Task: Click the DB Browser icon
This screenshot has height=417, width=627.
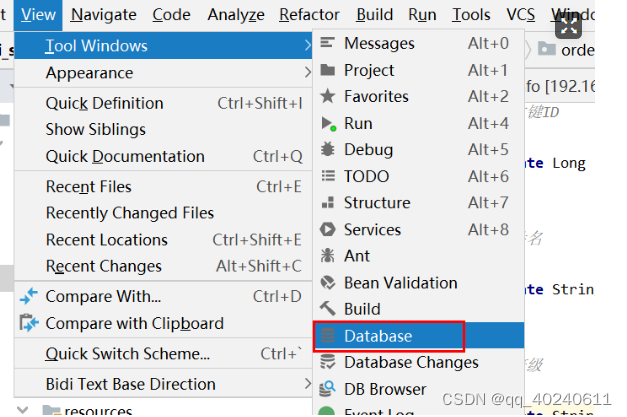Action: [x=327, y=389]
